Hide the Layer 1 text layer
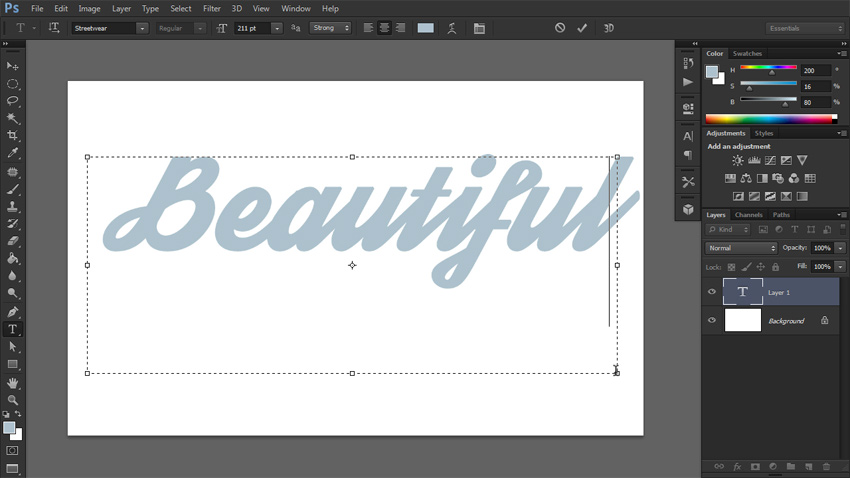 tap(712, 292)
